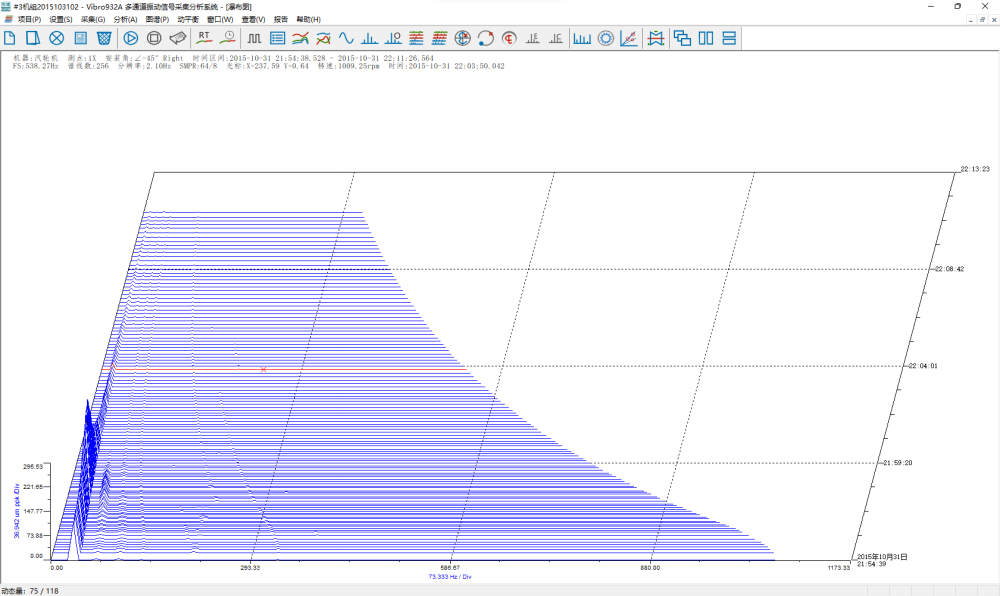Click the trash basket delete icon
This screenshot has width=1000, height=596.
tap(104, 38)
